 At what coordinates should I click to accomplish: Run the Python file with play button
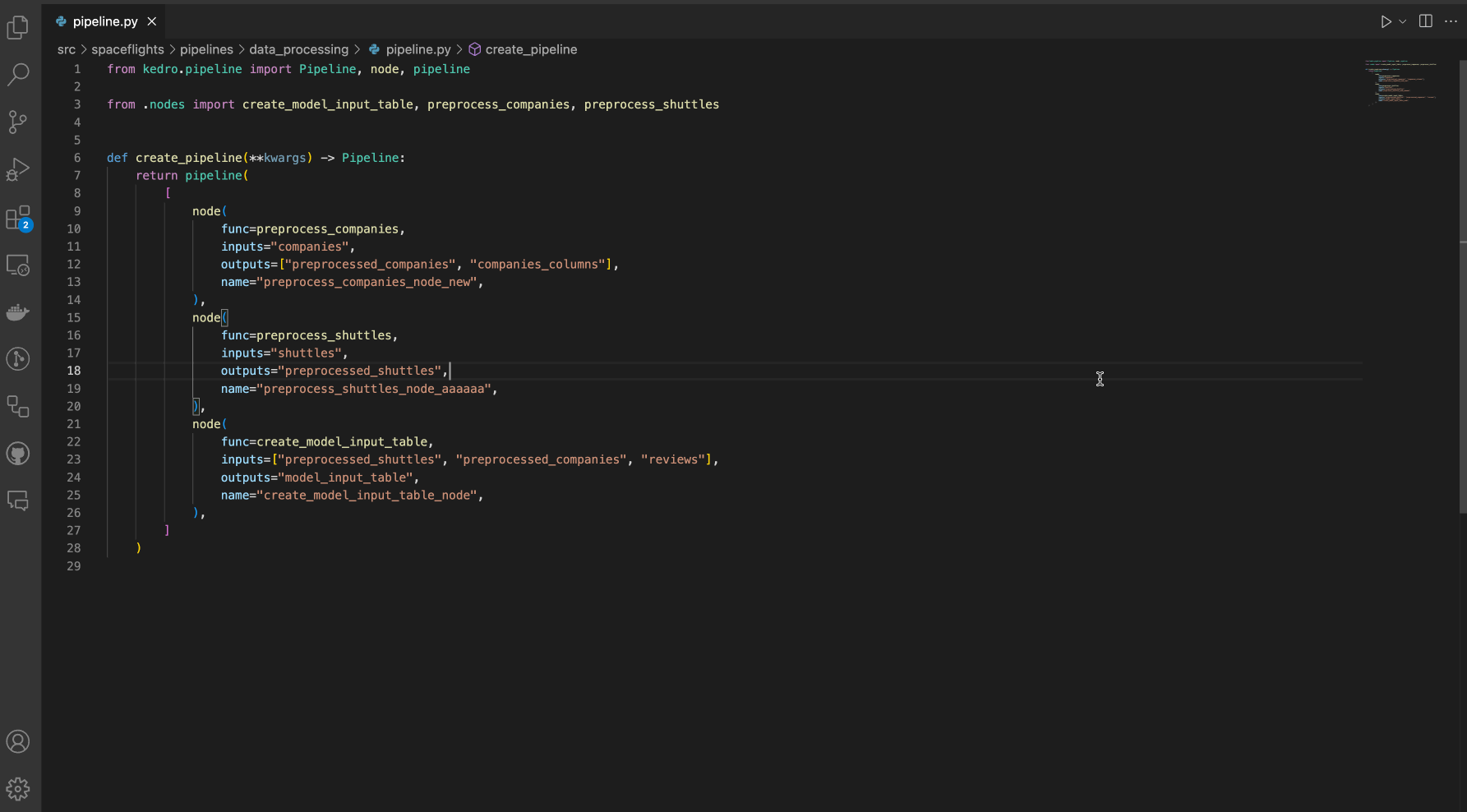pyautogui.click(x=1386, y=21)
